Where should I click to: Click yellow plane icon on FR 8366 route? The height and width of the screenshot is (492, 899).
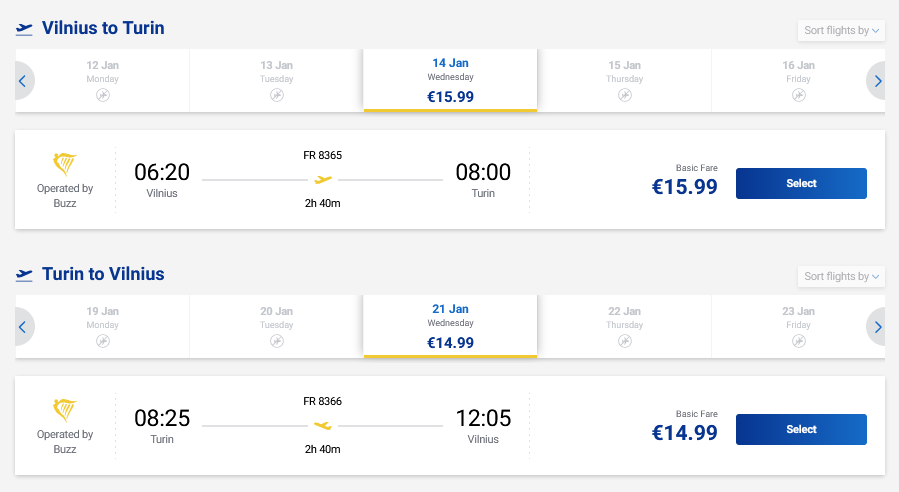pos(322,425)
